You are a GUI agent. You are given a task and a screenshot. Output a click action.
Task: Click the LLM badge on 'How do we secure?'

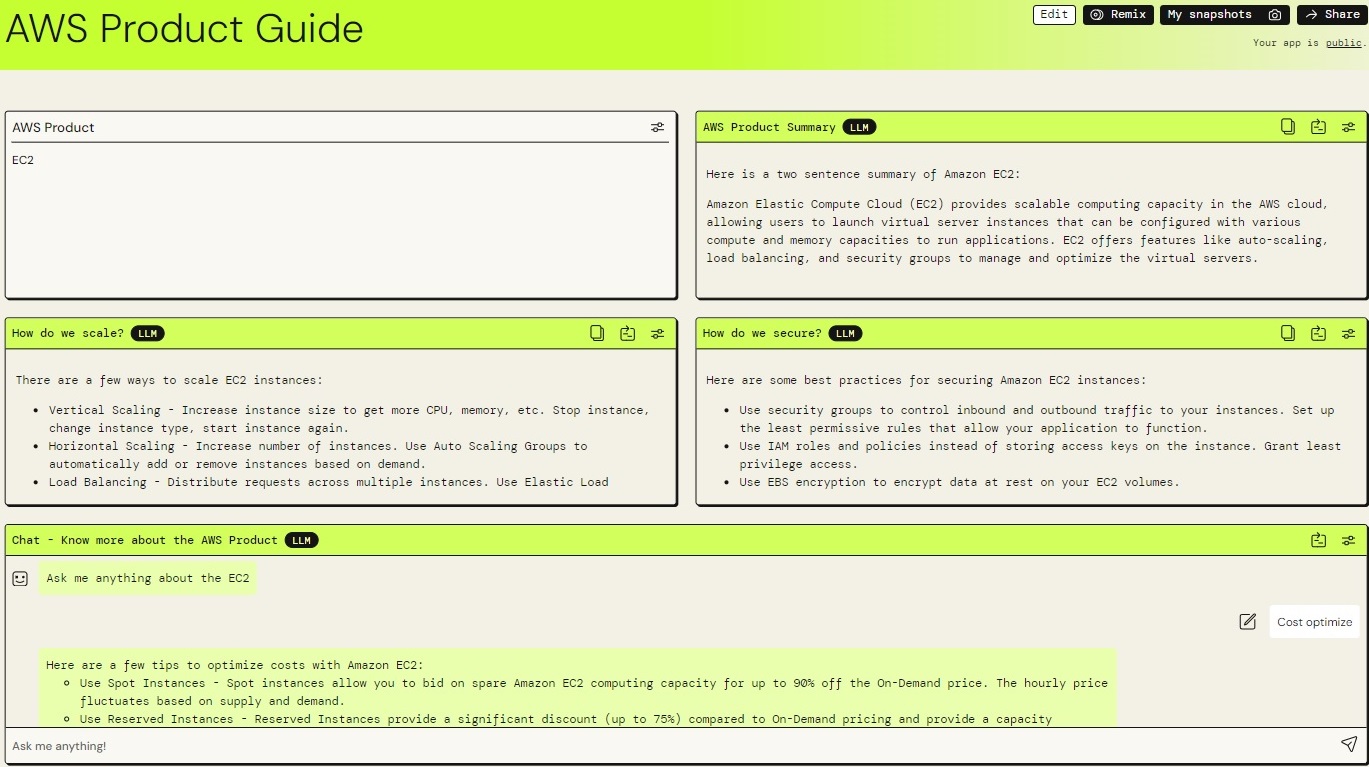click(845, 333)
